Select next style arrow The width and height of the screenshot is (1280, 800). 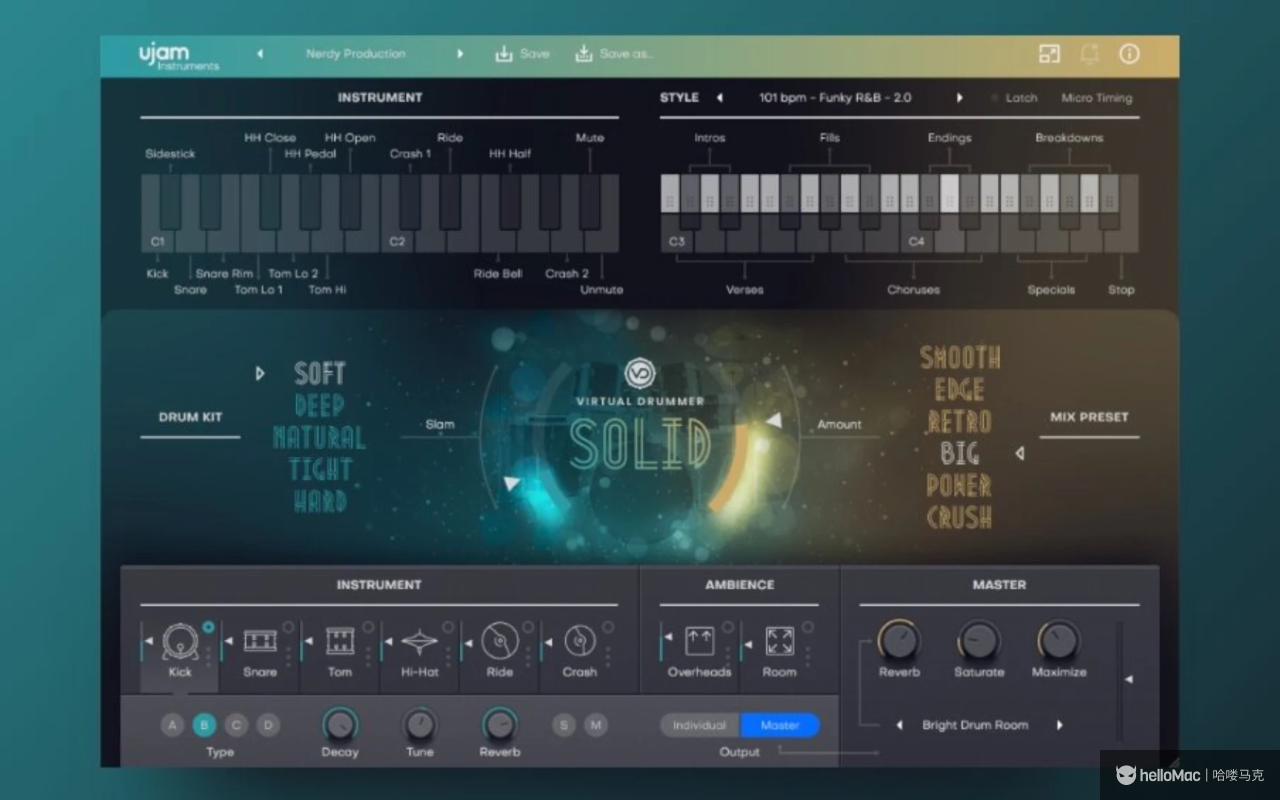(960, 98)
